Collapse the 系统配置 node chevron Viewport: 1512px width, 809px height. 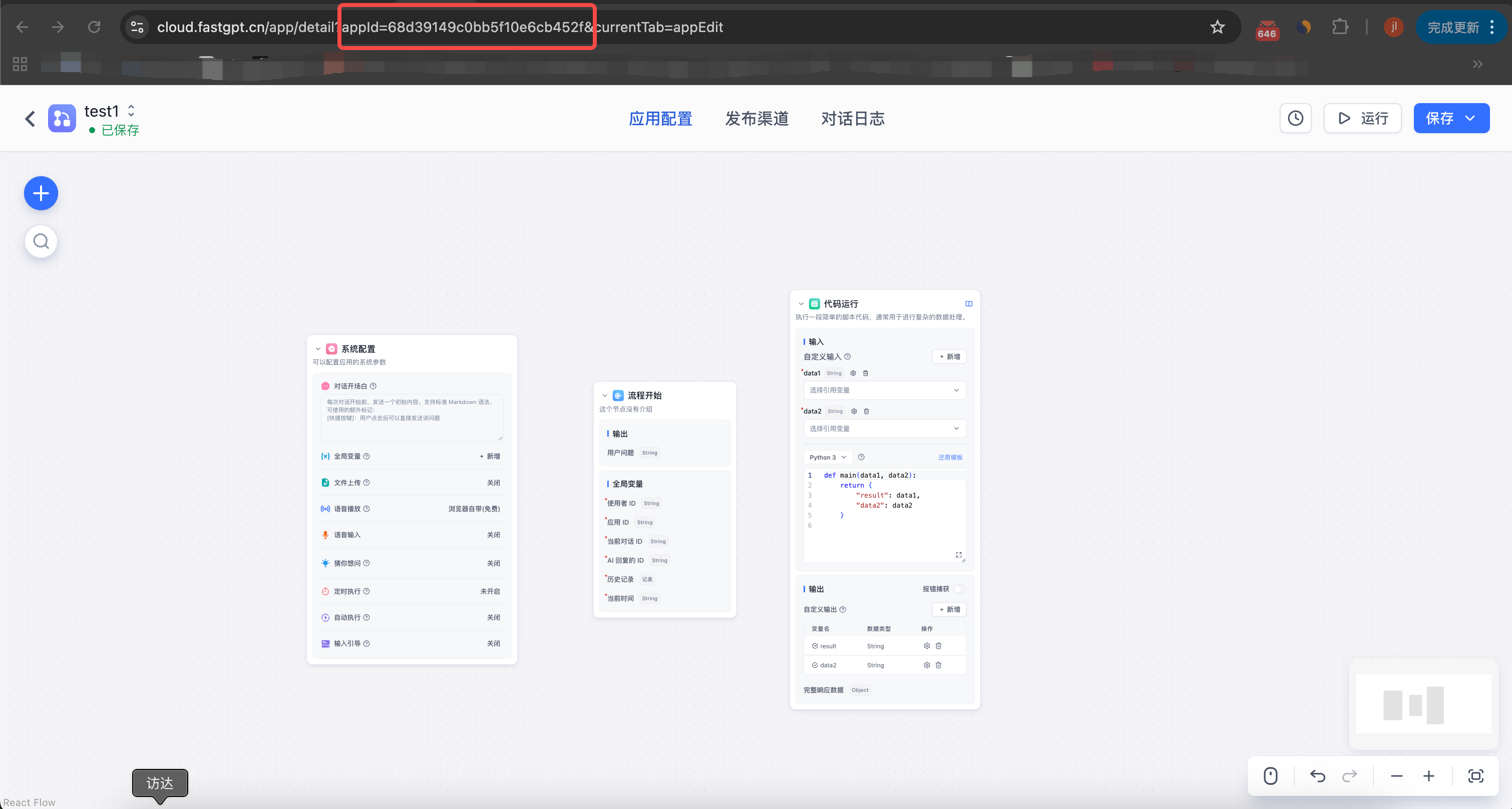[x=318, y=349]
